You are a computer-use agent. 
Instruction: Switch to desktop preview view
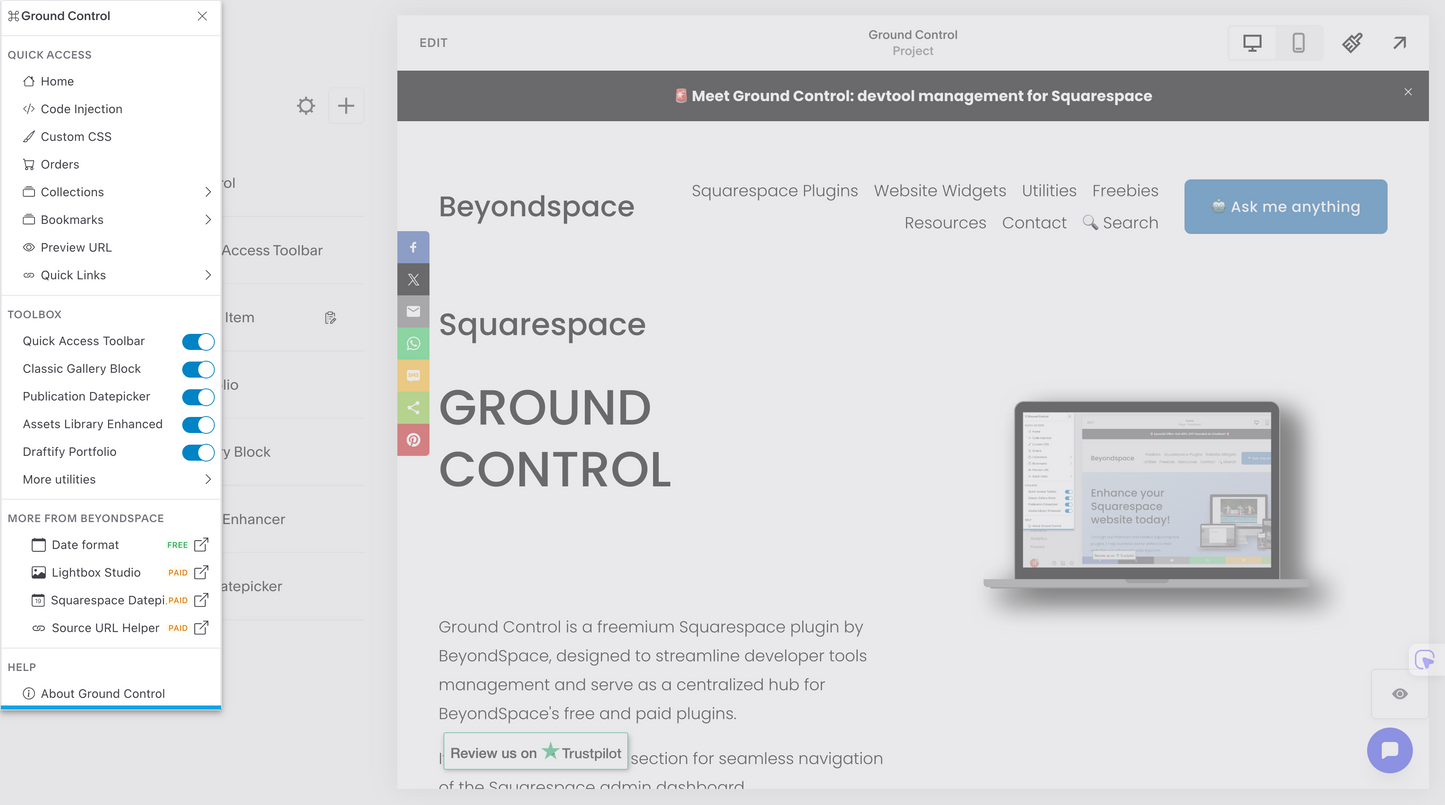pos(1252,43)
